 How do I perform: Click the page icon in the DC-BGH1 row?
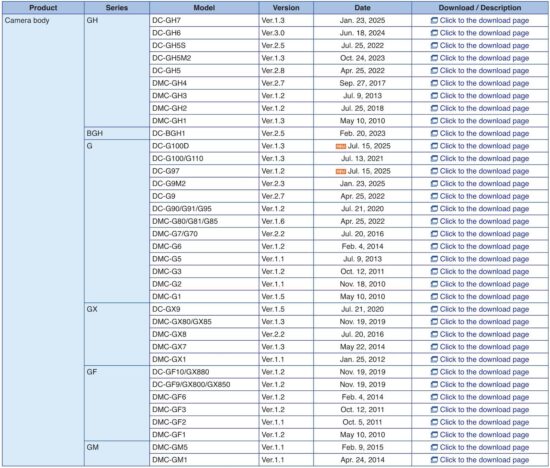click(x=434, y=133)
